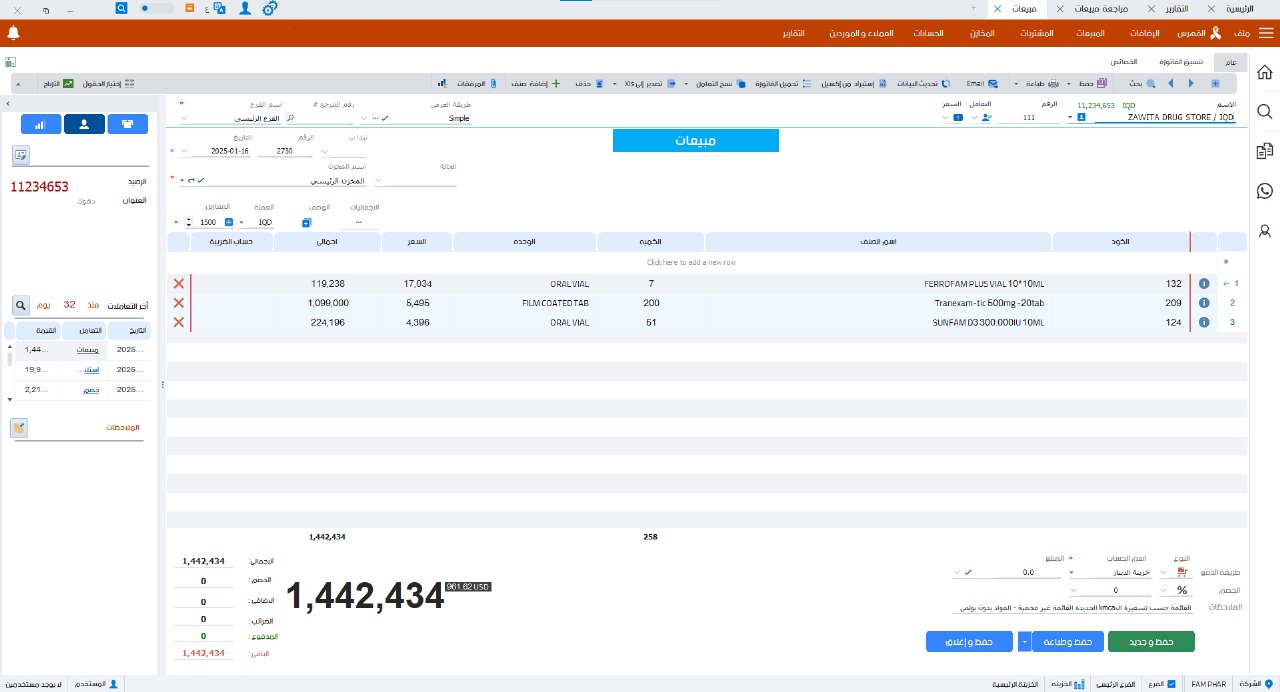Open the المبيعات menu
Viewport: 1280px width, 692px height.
click(1090, 33)
